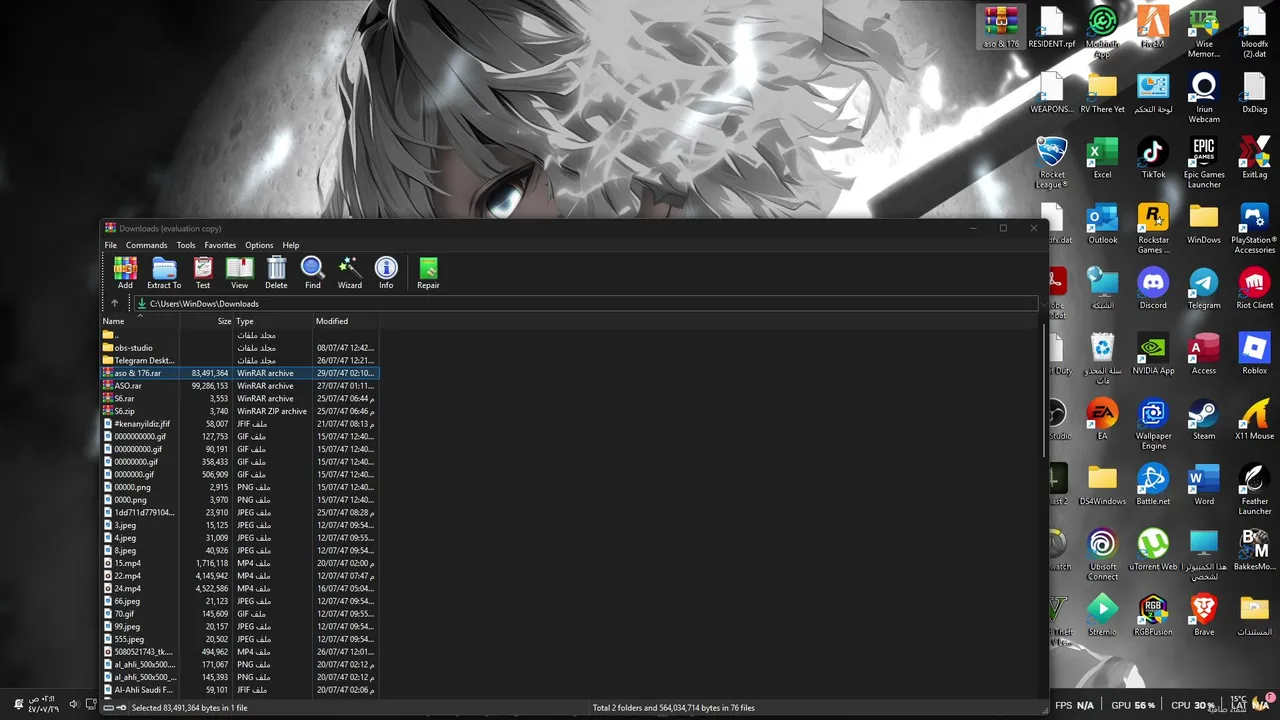Sort files by the Size column header

[x=206, y=321]
